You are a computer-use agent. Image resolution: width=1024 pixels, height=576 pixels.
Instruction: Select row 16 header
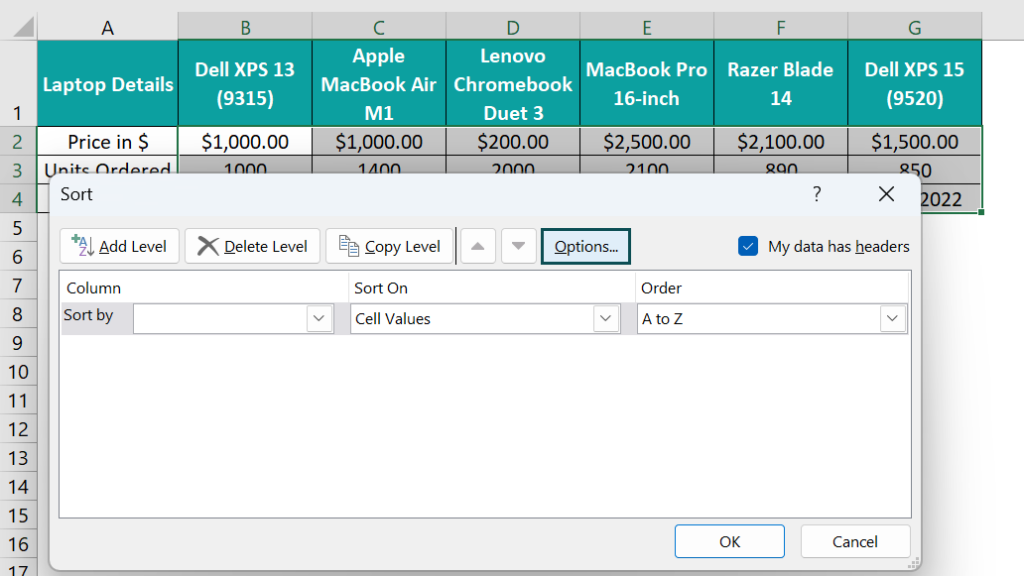tap(18, 544)
